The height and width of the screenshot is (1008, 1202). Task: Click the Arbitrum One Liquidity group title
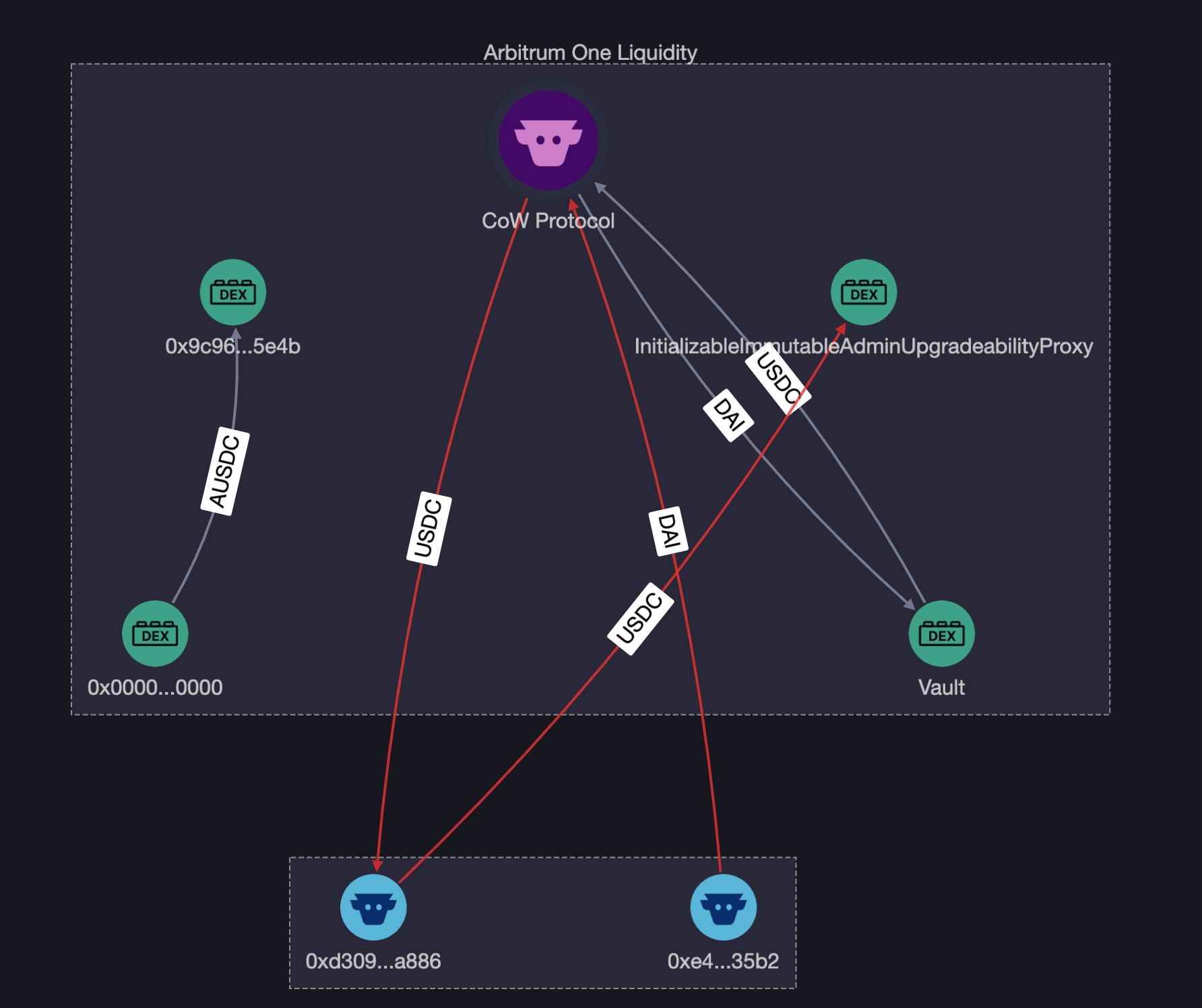(x=590, y=53)
